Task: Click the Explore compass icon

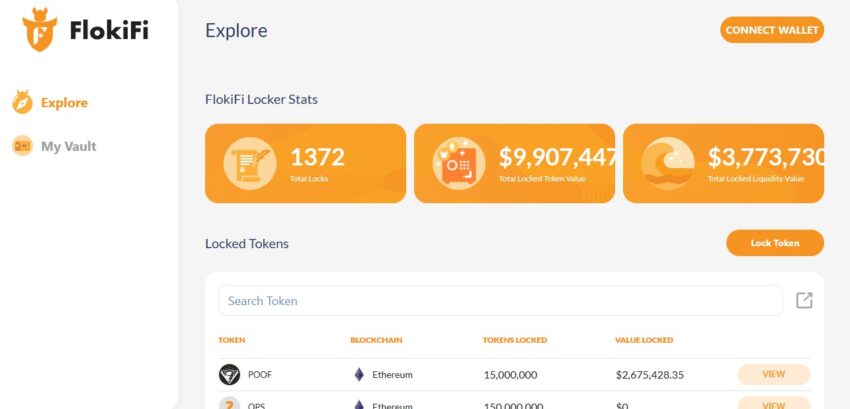Action: (x=22, y=102)
